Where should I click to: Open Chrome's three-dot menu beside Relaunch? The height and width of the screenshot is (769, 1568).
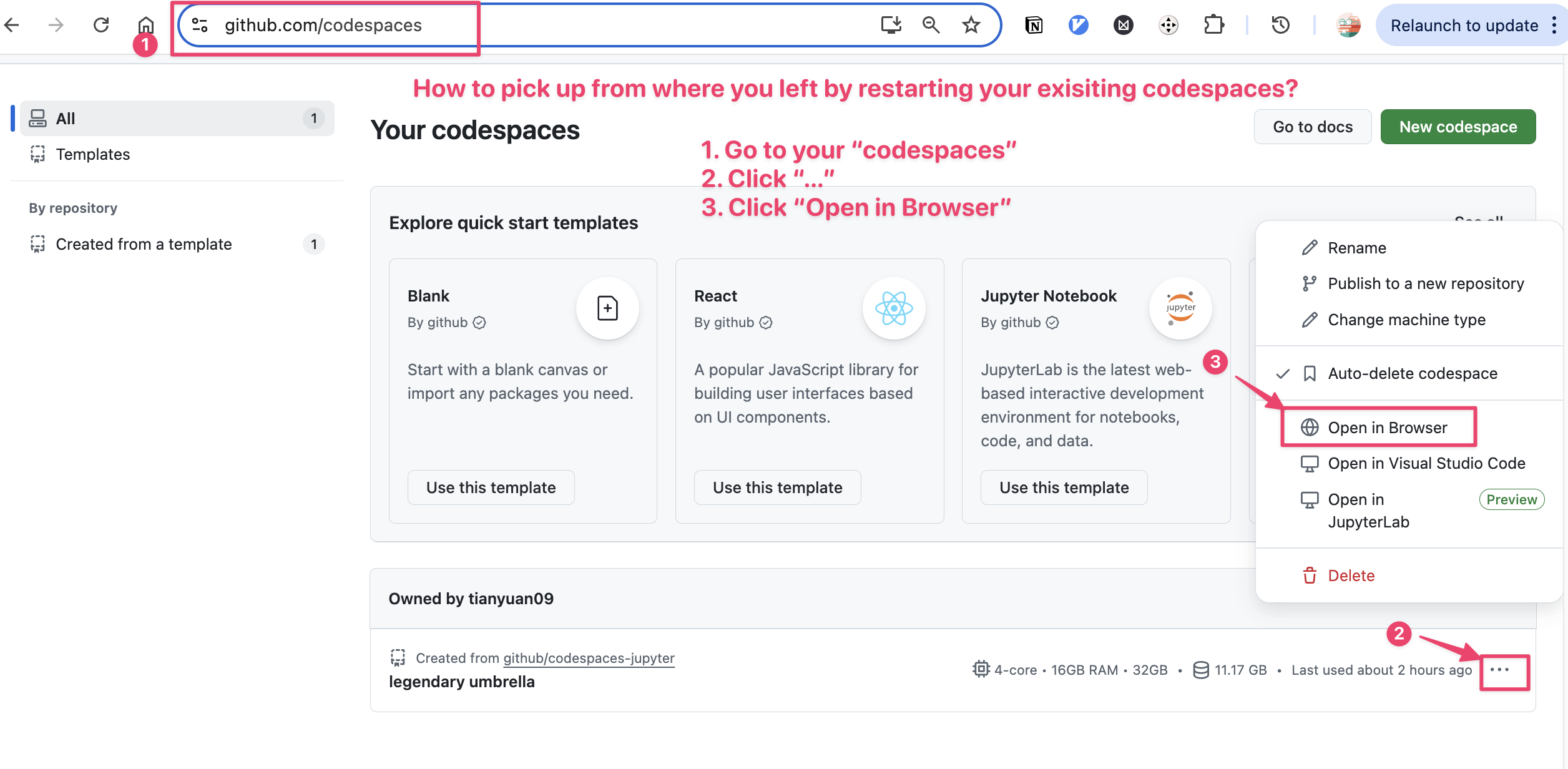pos(1554,25)
